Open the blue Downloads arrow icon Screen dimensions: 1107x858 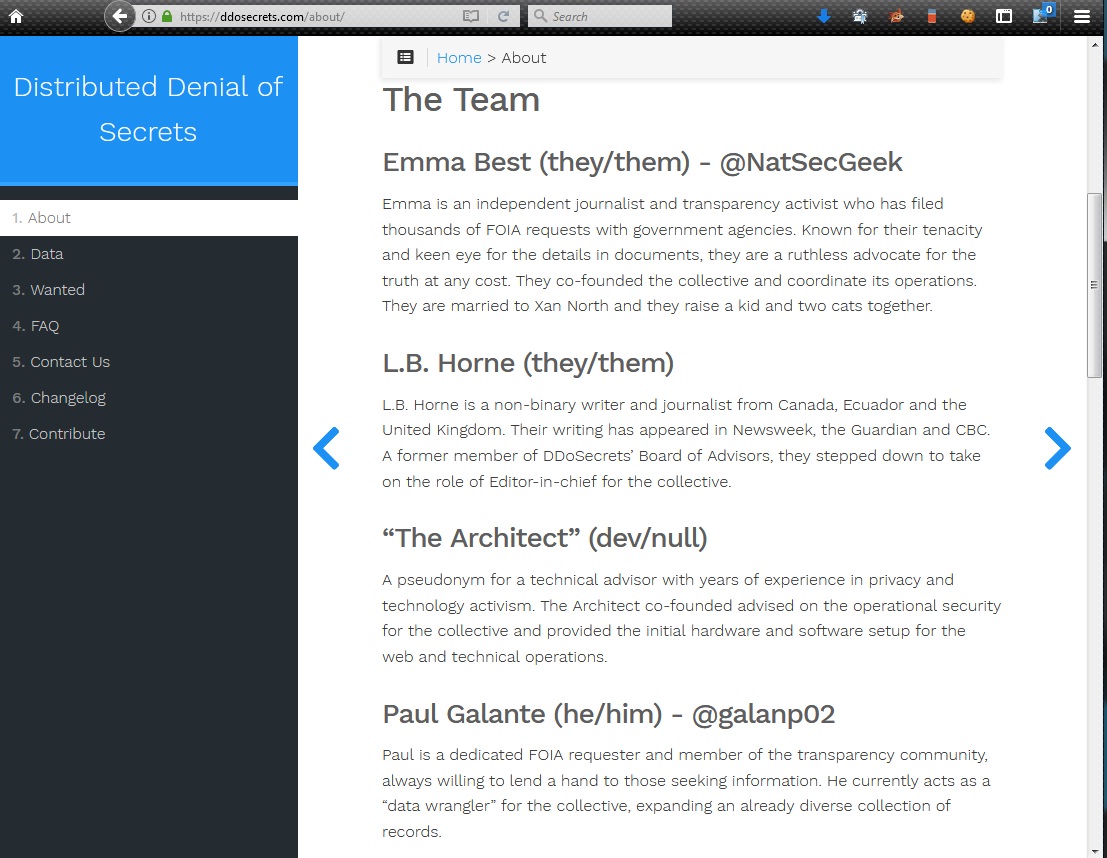[824, 16]
